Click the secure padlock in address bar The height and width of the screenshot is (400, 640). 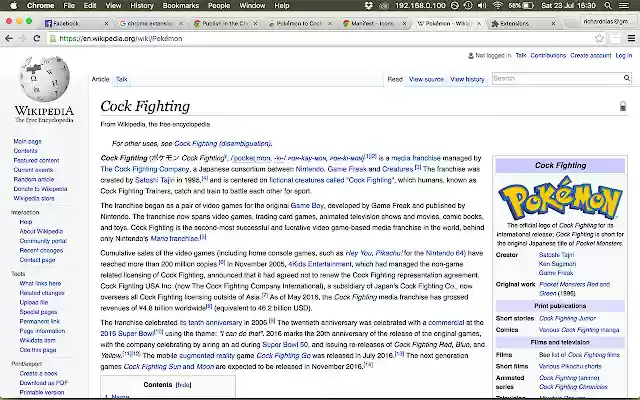52,38
